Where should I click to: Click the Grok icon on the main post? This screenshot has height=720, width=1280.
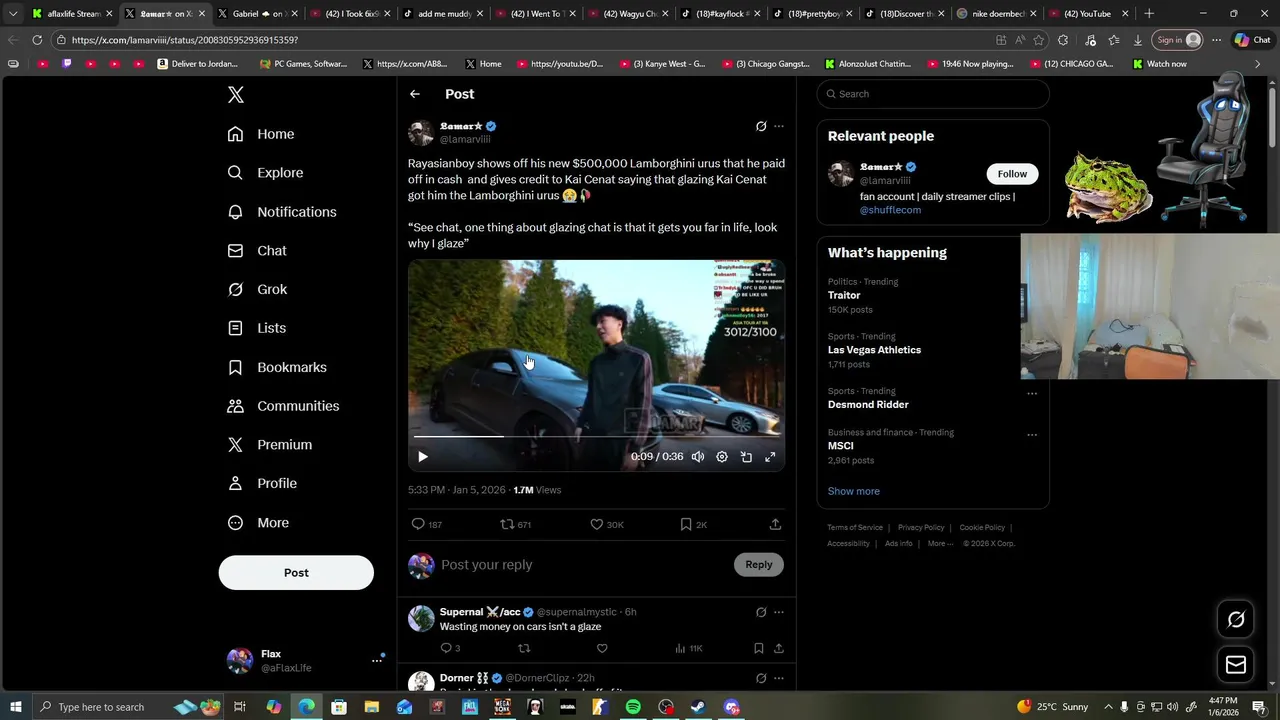[x=761, y=126]
